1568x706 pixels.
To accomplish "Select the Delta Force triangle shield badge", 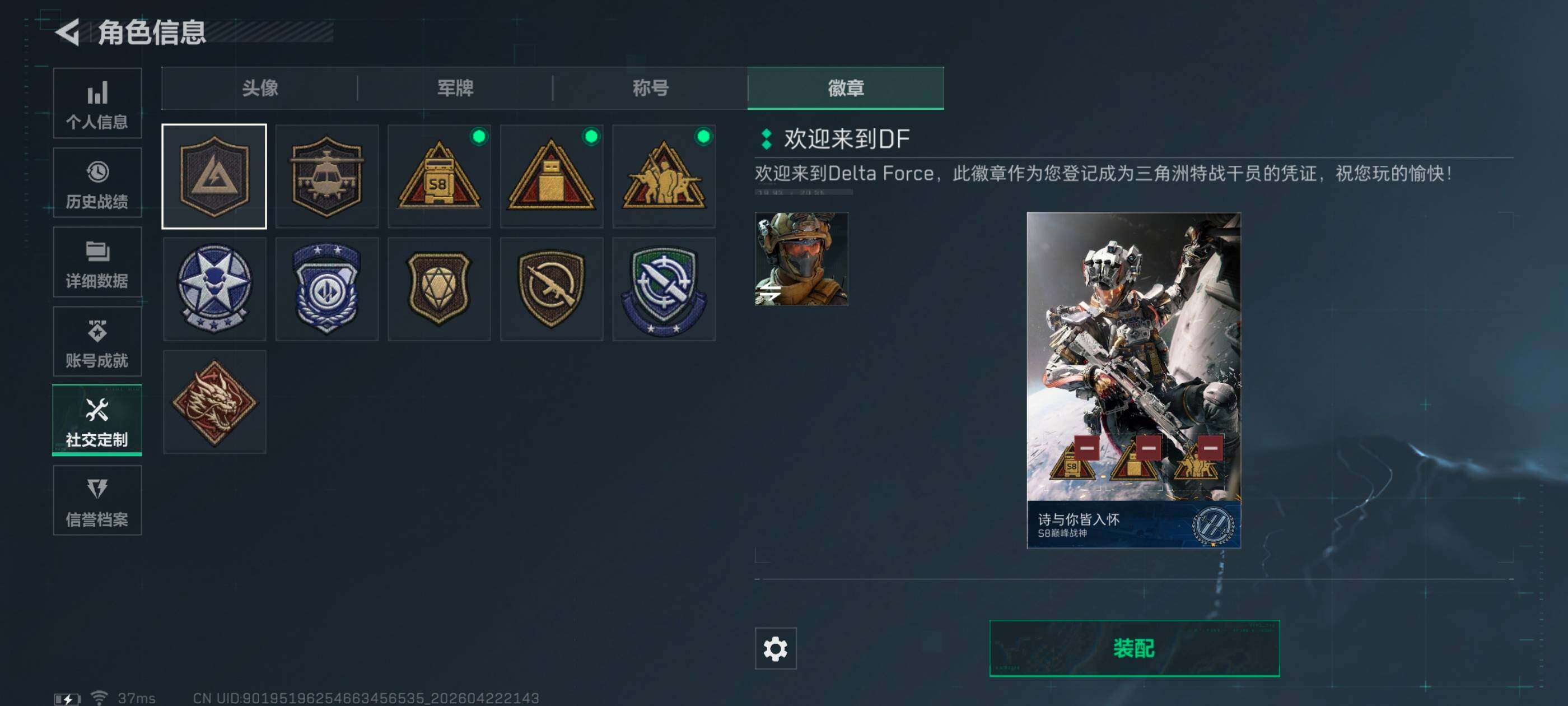I will (x=214, y=176).
